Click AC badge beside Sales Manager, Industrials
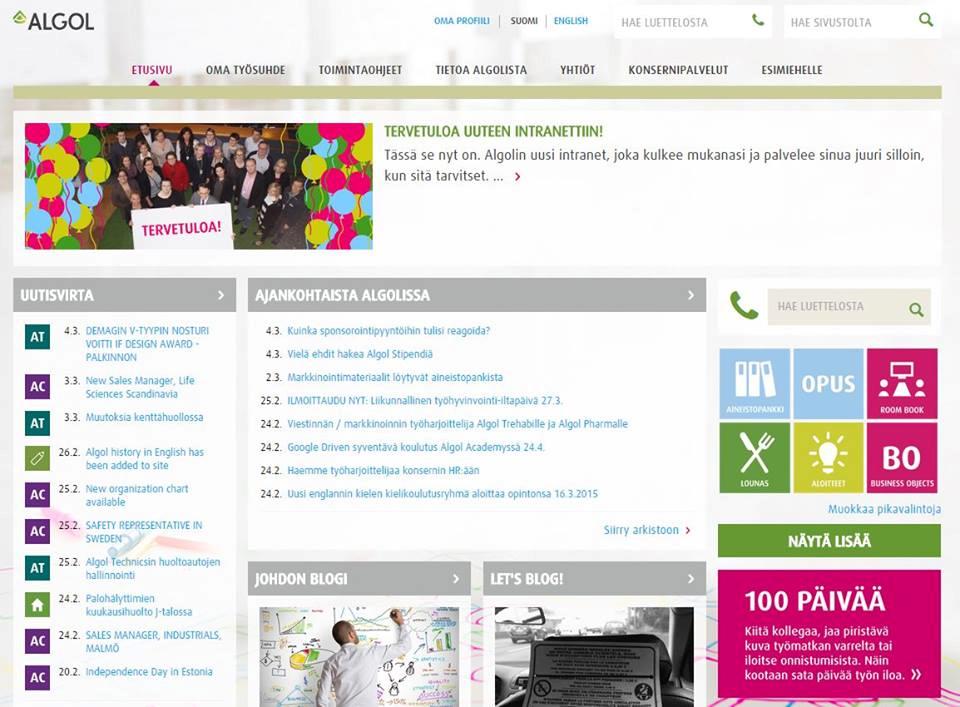The width and height of the screenshot is (960, 707). point(37,641)
